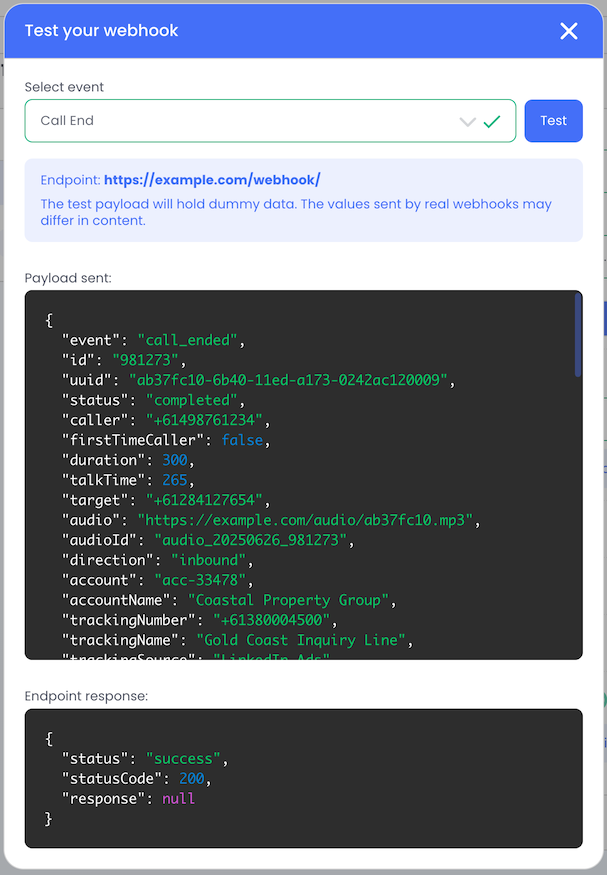Viewport: 607px width, 875px height.
Task: Select the Call End event field
Action: (270, 121)
